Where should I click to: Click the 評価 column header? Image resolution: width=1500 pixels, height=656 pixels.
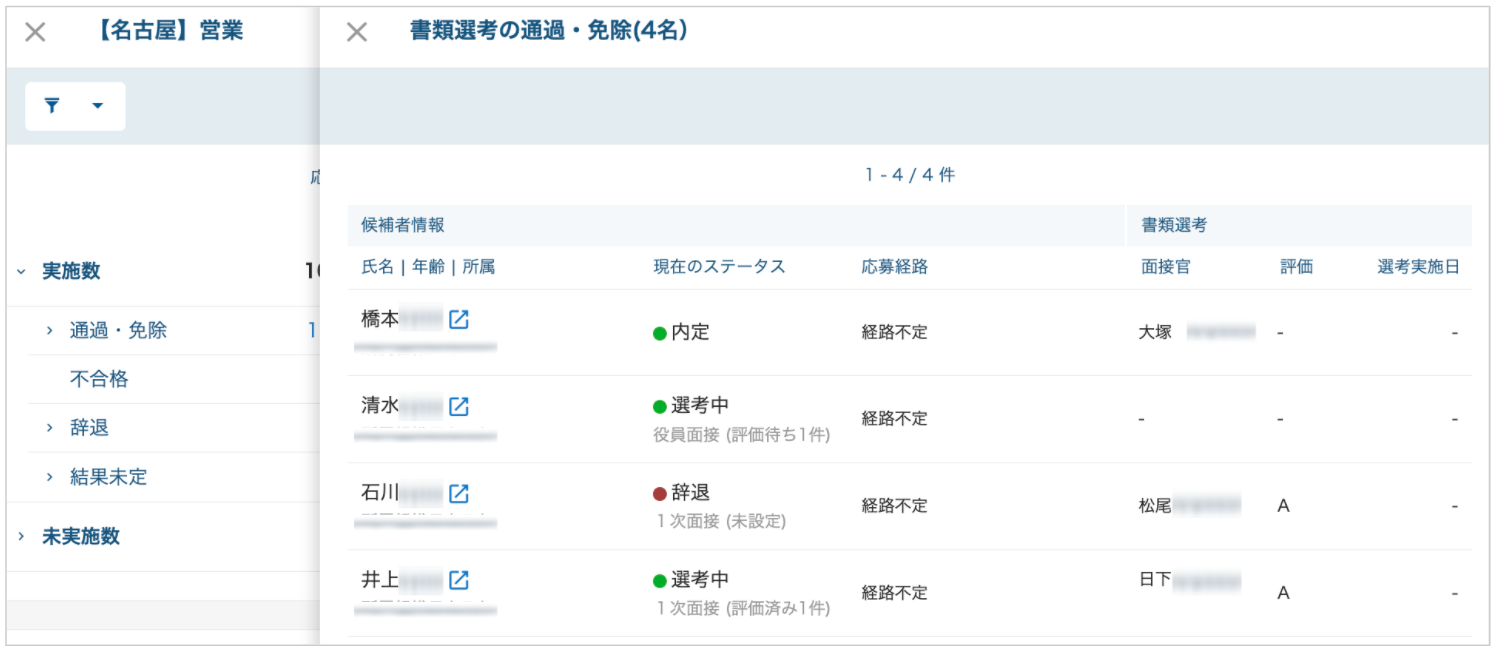[x=1296, y=267]
